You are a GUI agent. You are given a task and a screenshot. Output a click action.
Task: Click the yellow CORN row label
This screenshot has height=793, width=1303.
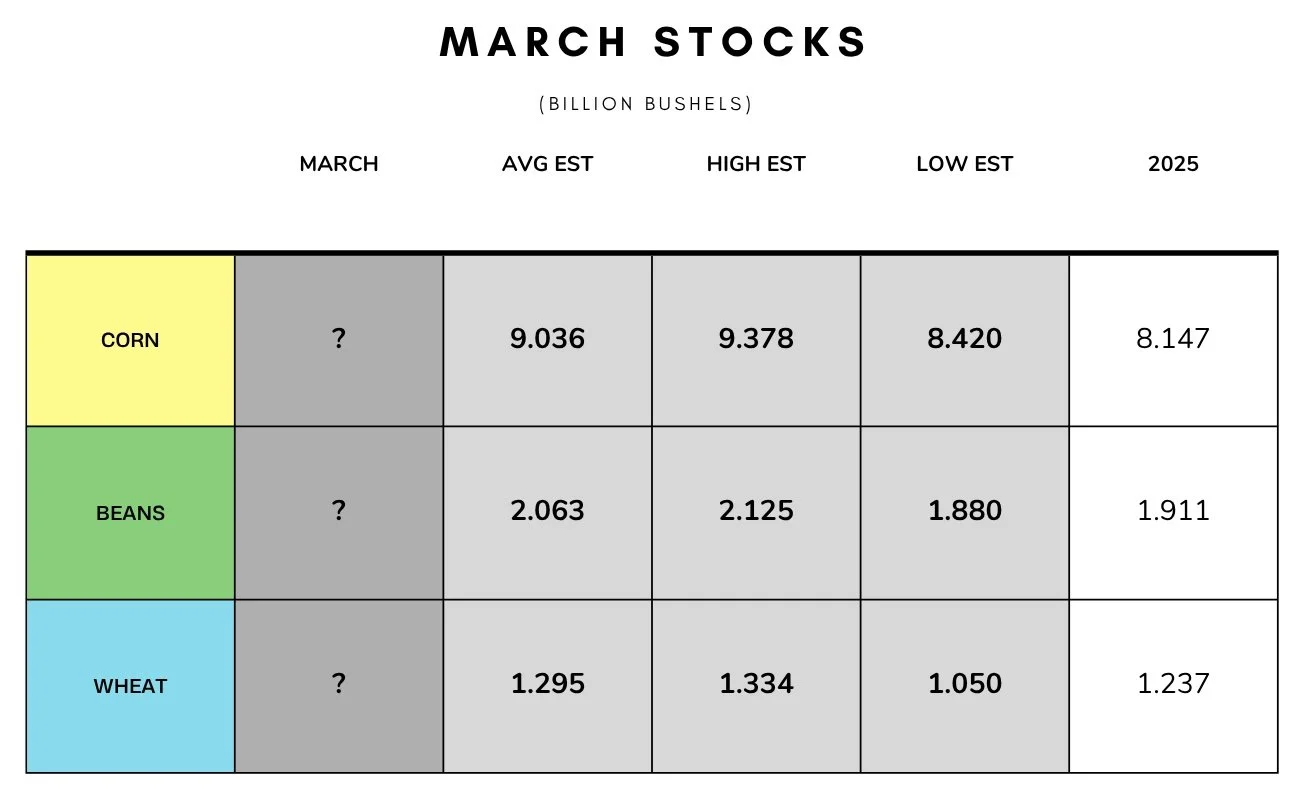pos(130,340)
